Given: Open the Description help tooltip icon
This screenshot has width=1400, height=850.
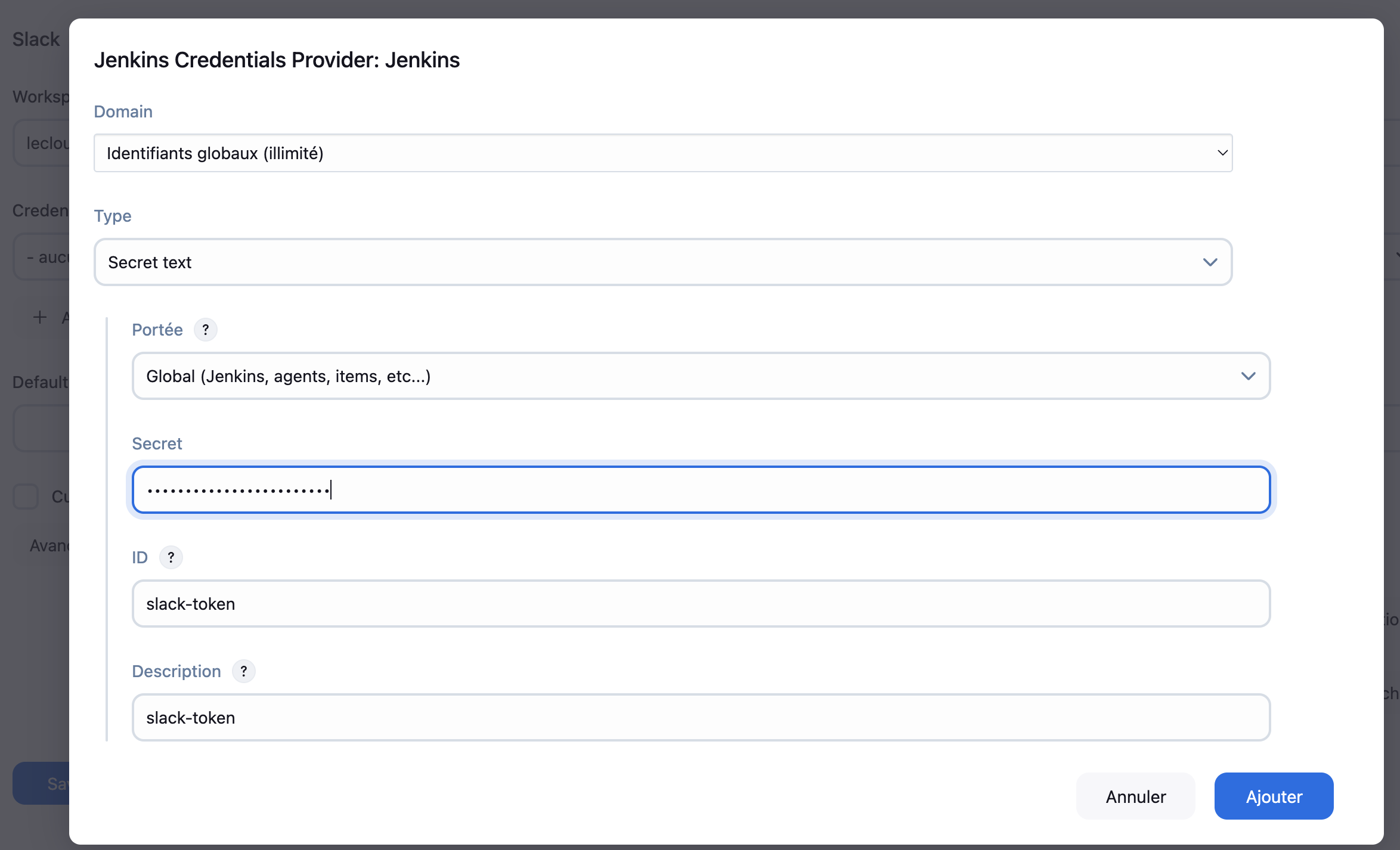Looking at the screenshot, I should pyautogui.click(x=244, y=671).
